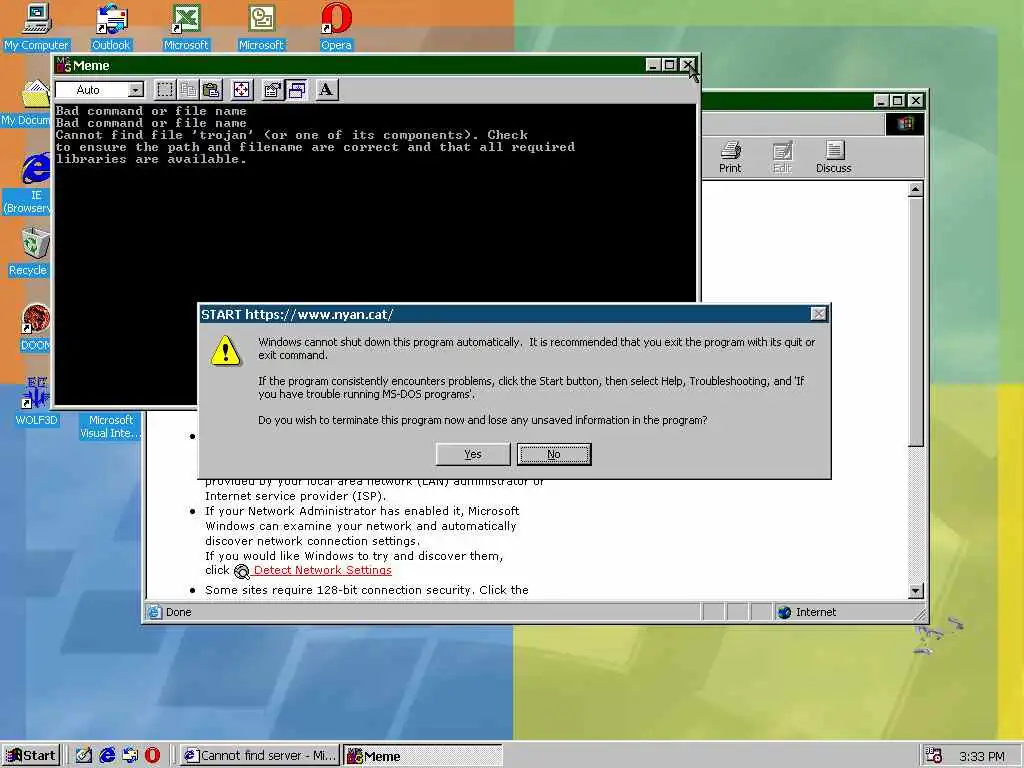1024x768 pixels.
Task: Click the Done status text in browser
Action: (178, 612)
